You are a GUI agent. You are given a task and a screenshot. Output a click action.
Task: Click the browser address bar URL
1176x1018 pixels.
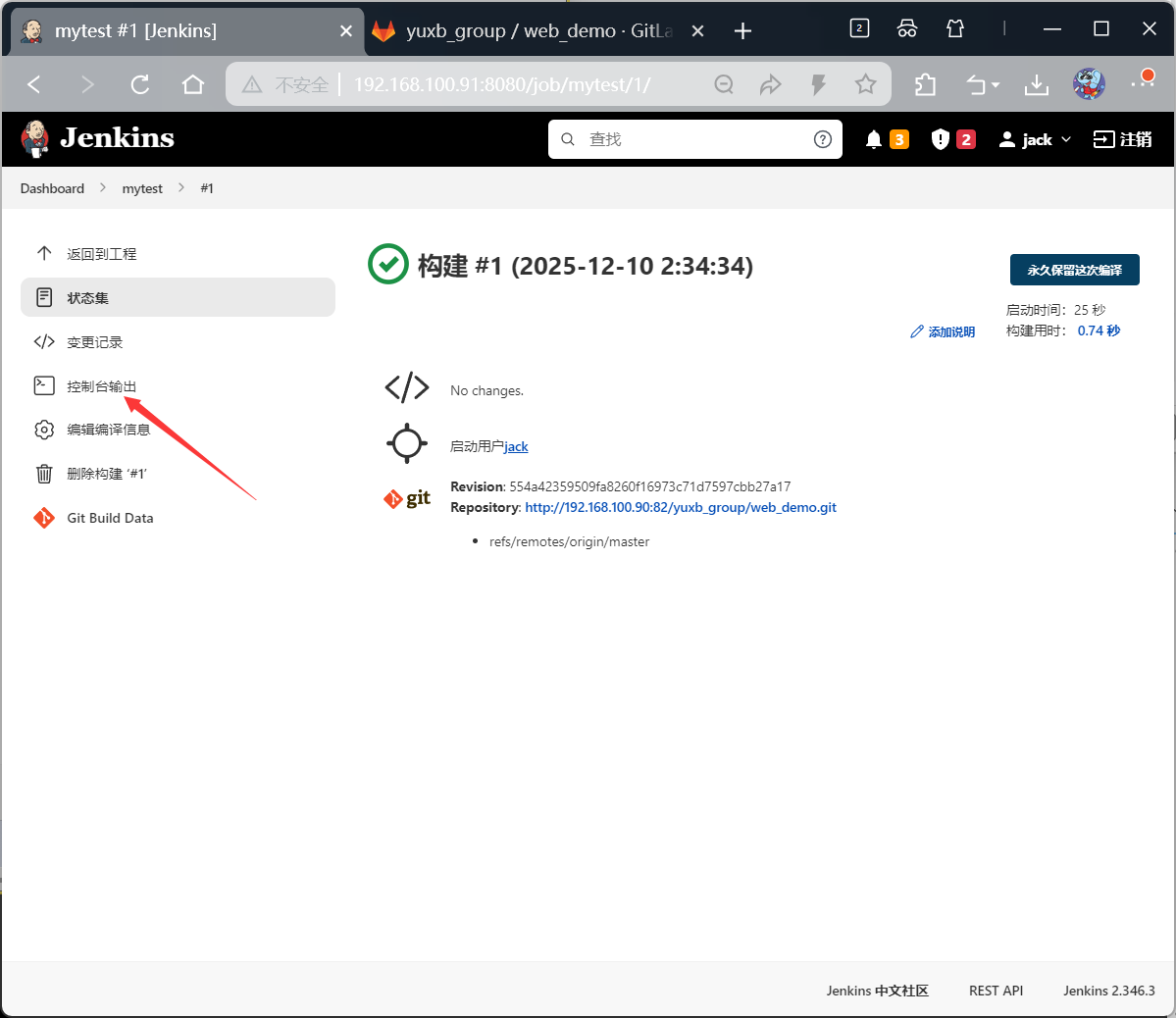point(502,84)
